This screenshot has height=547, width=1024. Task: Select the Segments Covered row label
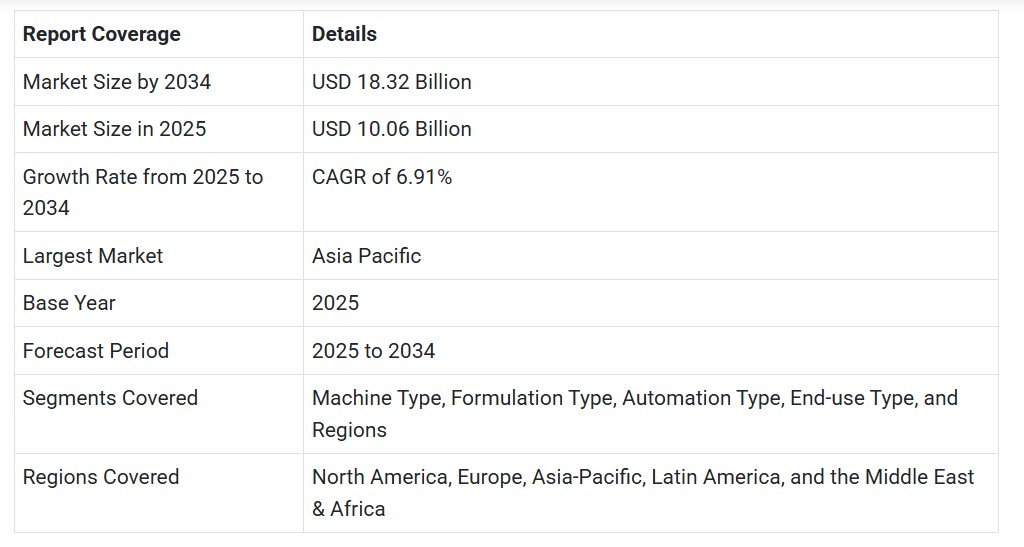(x=110, y=398)
